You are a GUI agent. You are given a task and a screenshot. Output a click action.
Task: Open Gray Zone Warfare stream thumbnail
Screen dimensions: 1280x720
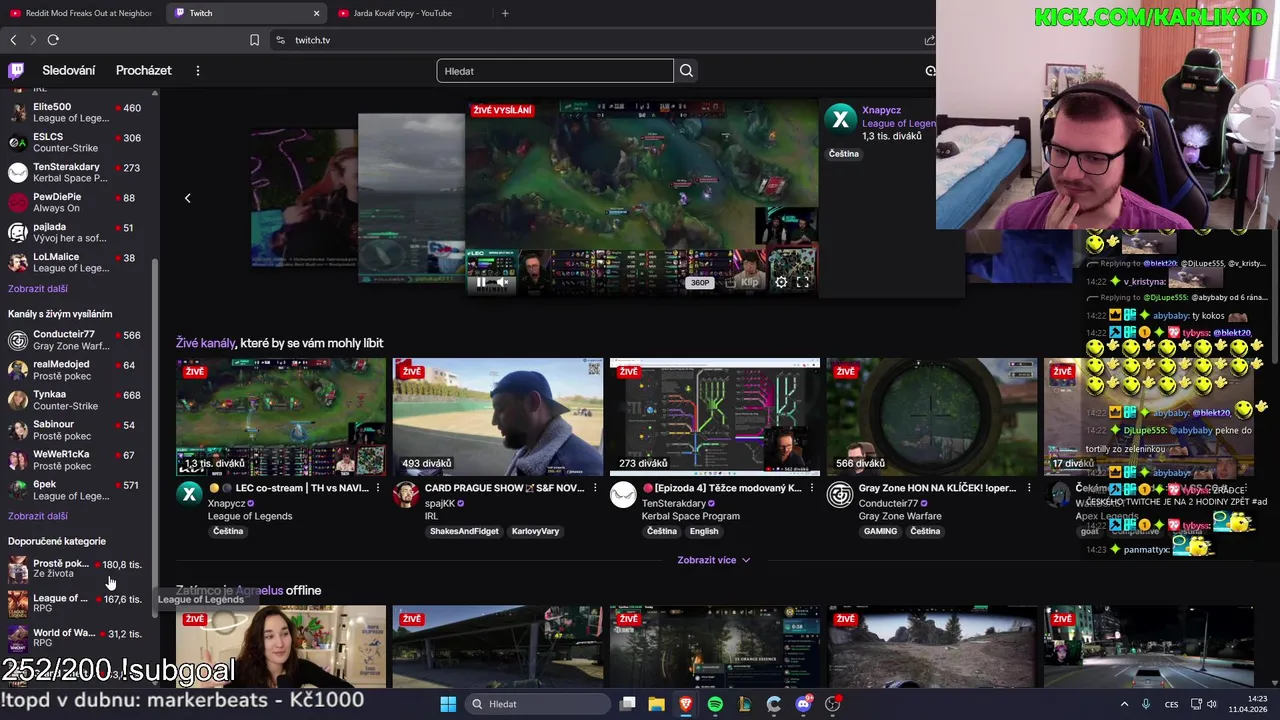coord(932,417)
